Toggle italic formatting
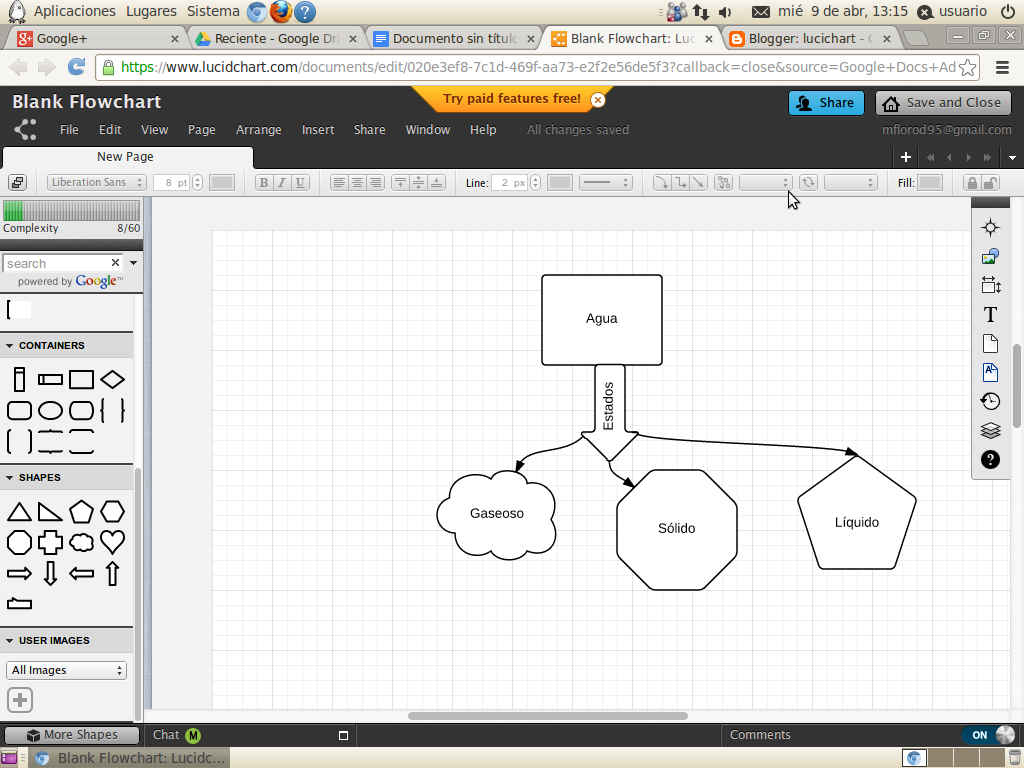The width and height of the screenshot is (1024, 768). (281, 182)
